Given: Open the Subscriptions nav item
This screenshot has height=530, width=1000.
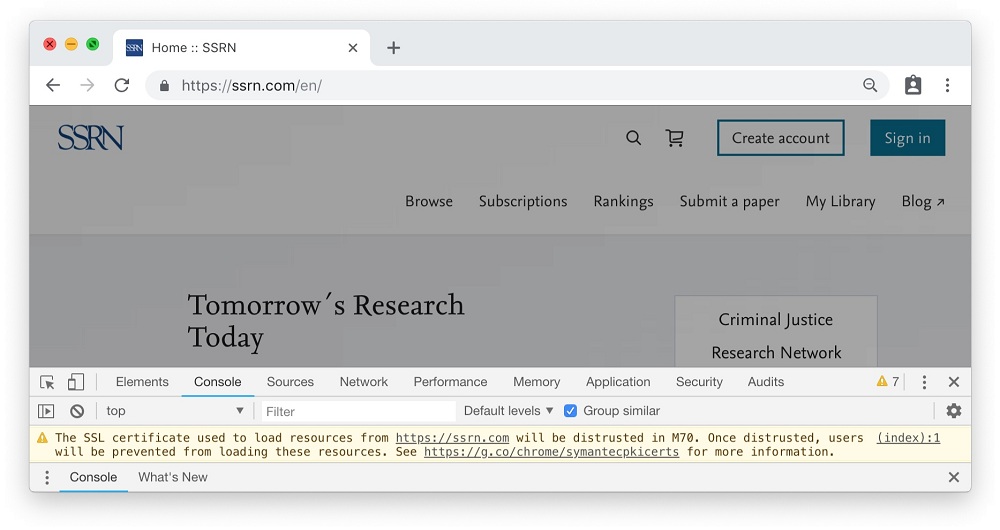Looking at the screenshot, I should coord(523,202).
